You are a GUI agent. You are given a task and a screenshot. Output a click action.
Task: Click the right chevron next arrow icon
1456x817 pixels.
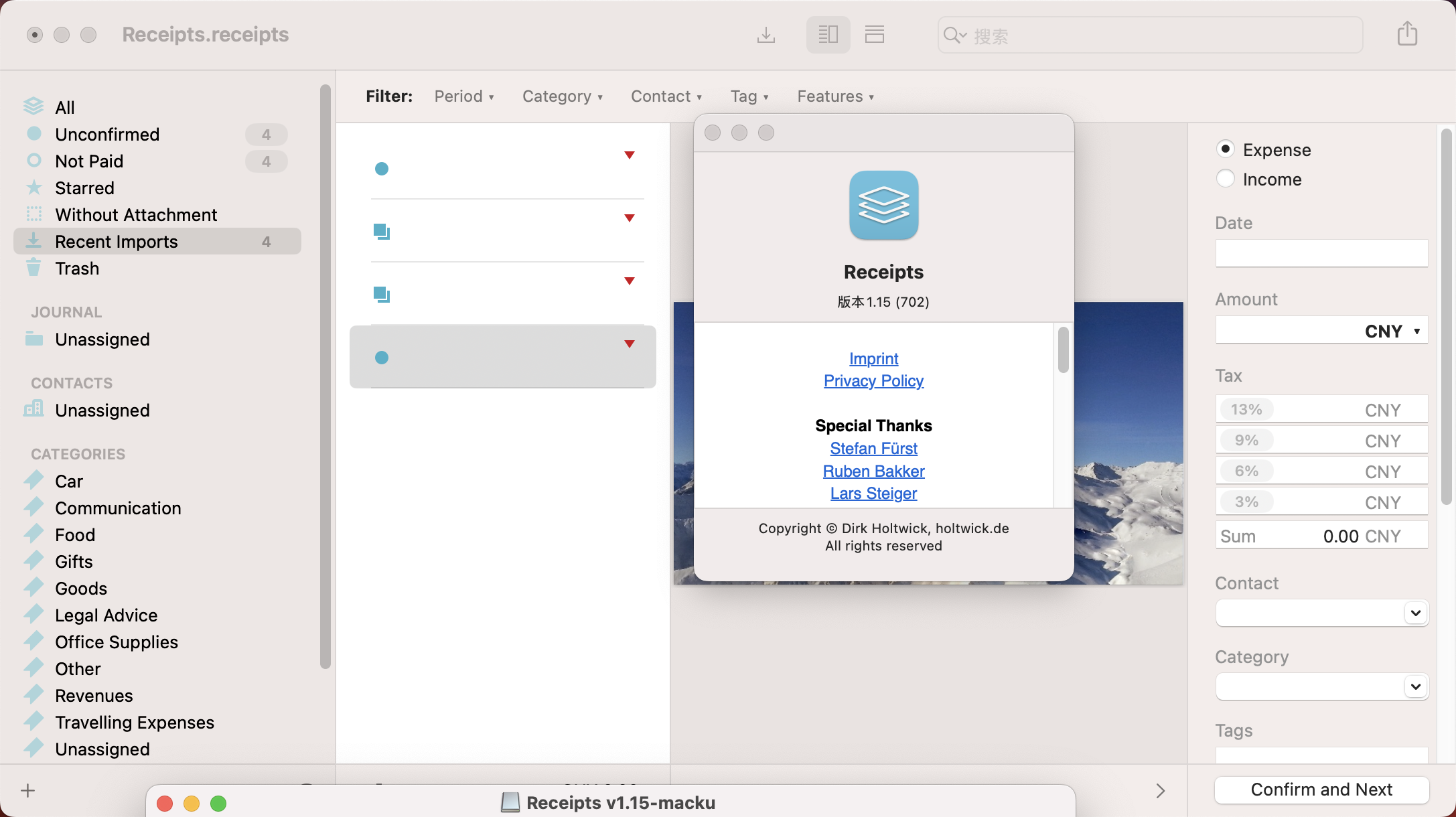coord(1161,791)
